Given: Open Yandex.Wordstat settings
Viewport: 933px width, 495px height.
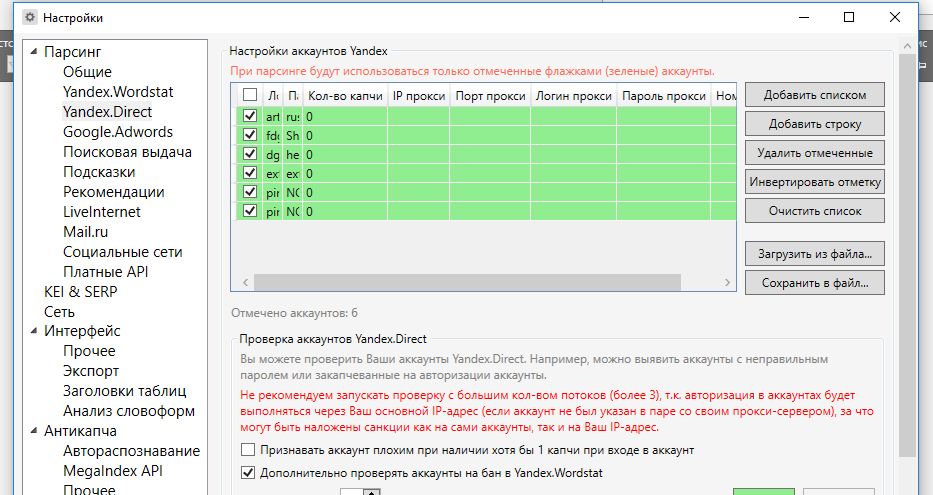Looking at the screenshot, I should 118,92.
